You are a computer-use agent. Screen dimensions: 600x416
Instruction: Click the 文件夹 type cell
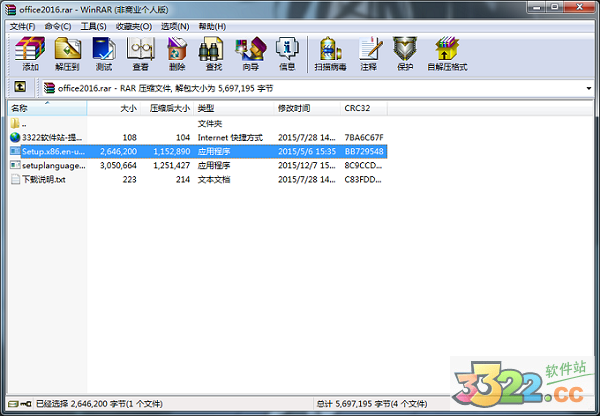210,124
